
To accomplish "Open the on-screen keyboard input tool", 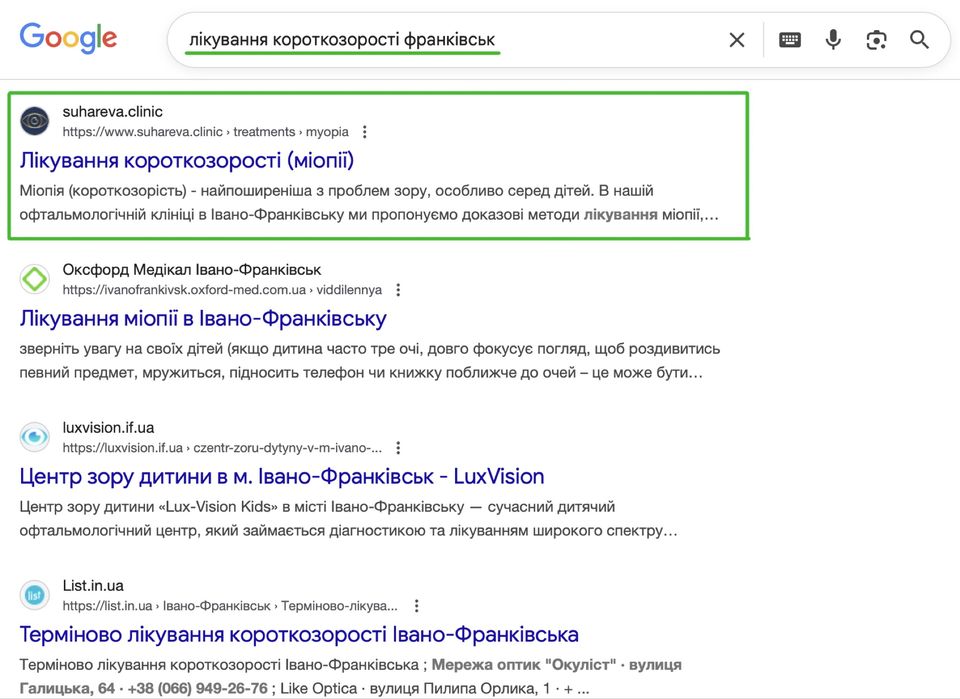I will [790, 40].
